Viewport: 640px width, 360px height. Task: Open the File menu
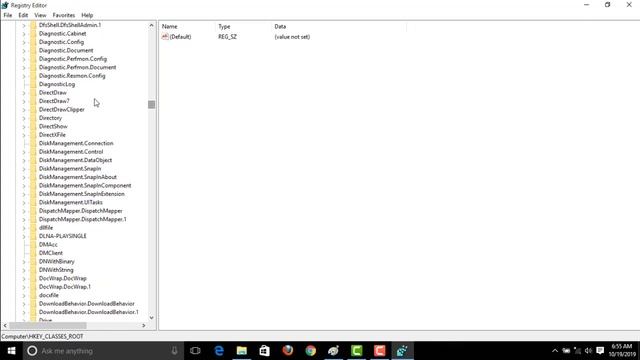(x=8, y=15)
